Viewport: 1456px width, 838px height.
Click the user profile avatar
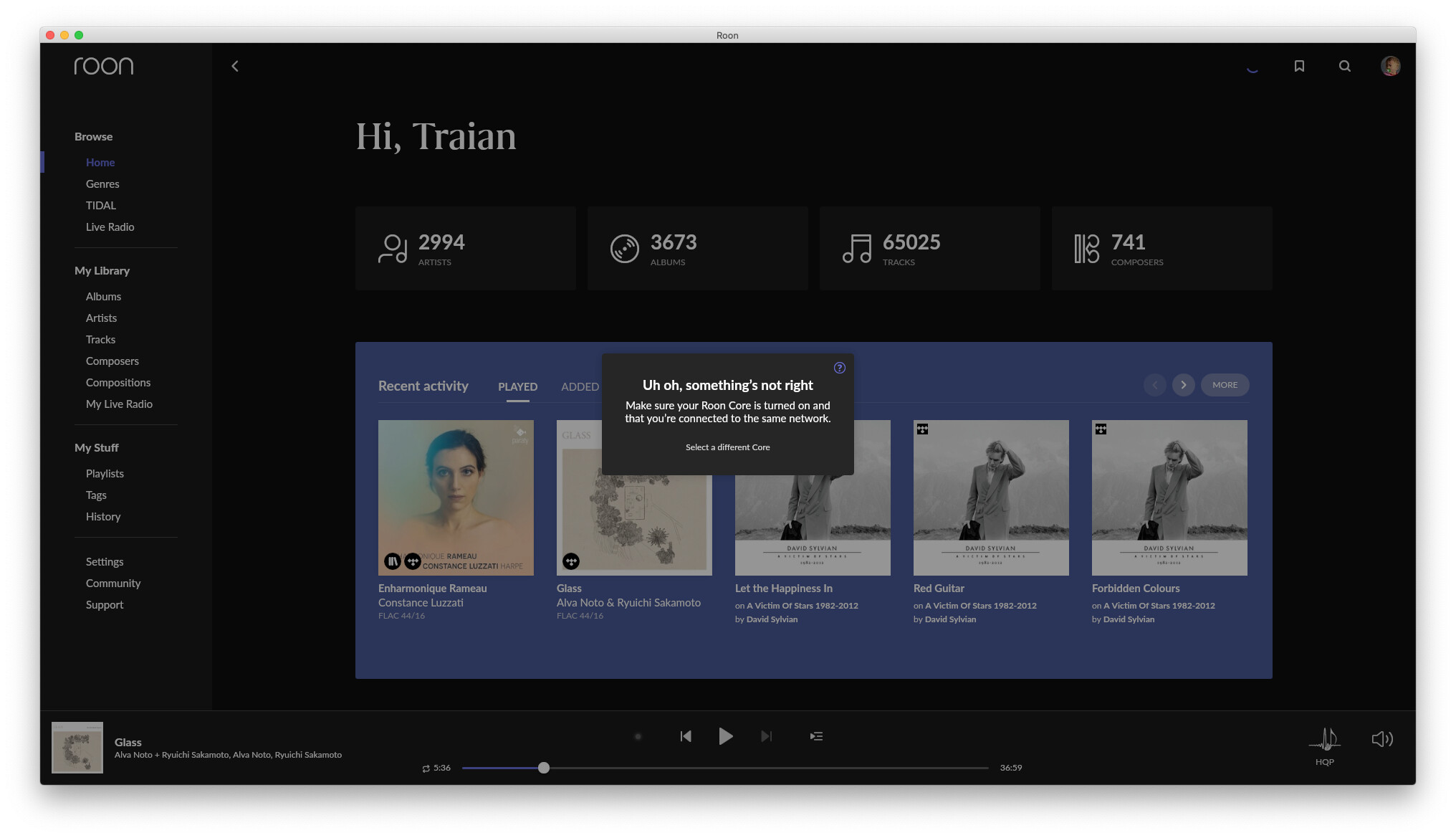[1390, 66]
